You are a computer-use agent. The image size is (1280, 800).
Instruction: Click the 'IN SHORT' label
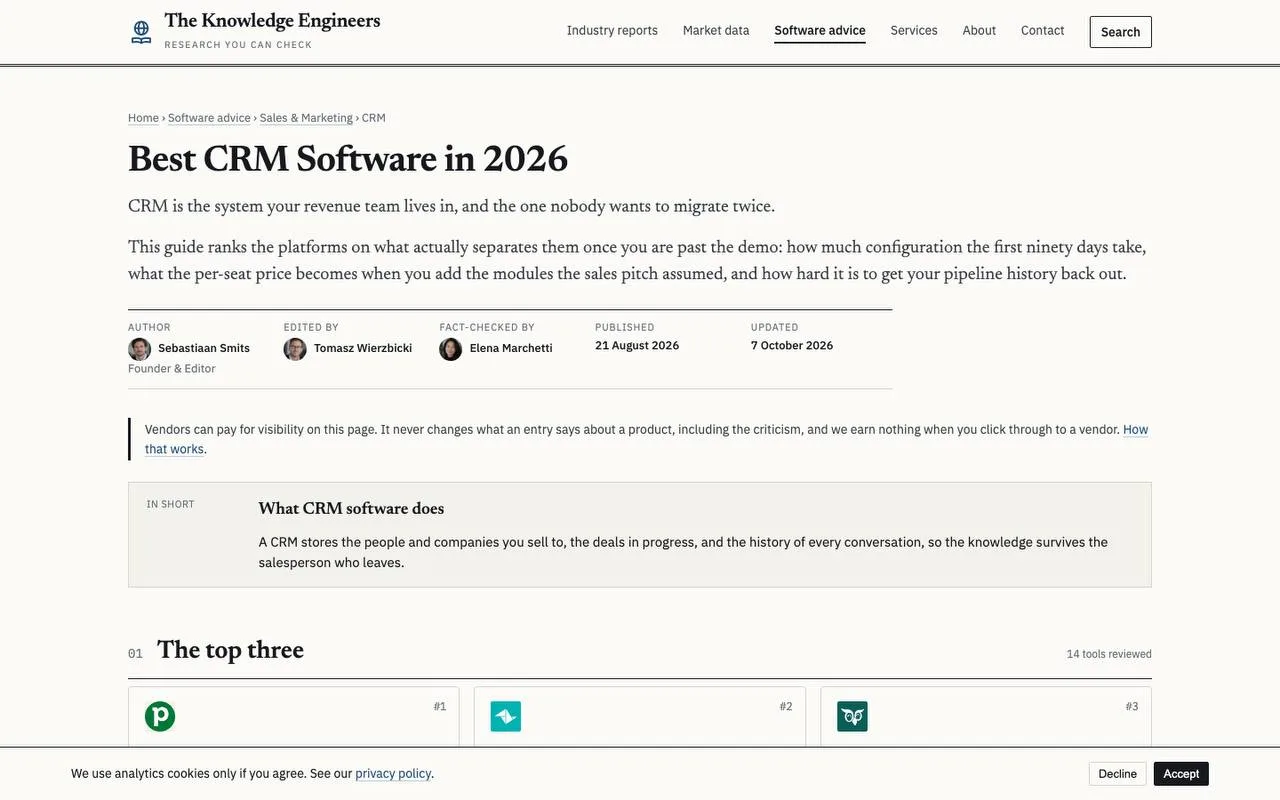171,504
